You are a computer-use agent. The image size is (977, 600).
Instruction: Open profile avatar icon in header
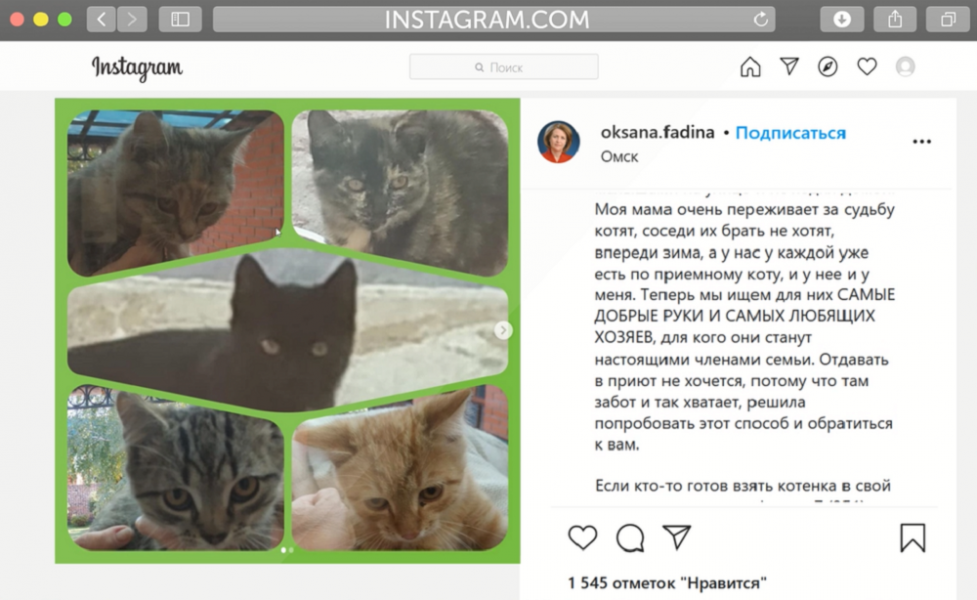click(905, 67)
